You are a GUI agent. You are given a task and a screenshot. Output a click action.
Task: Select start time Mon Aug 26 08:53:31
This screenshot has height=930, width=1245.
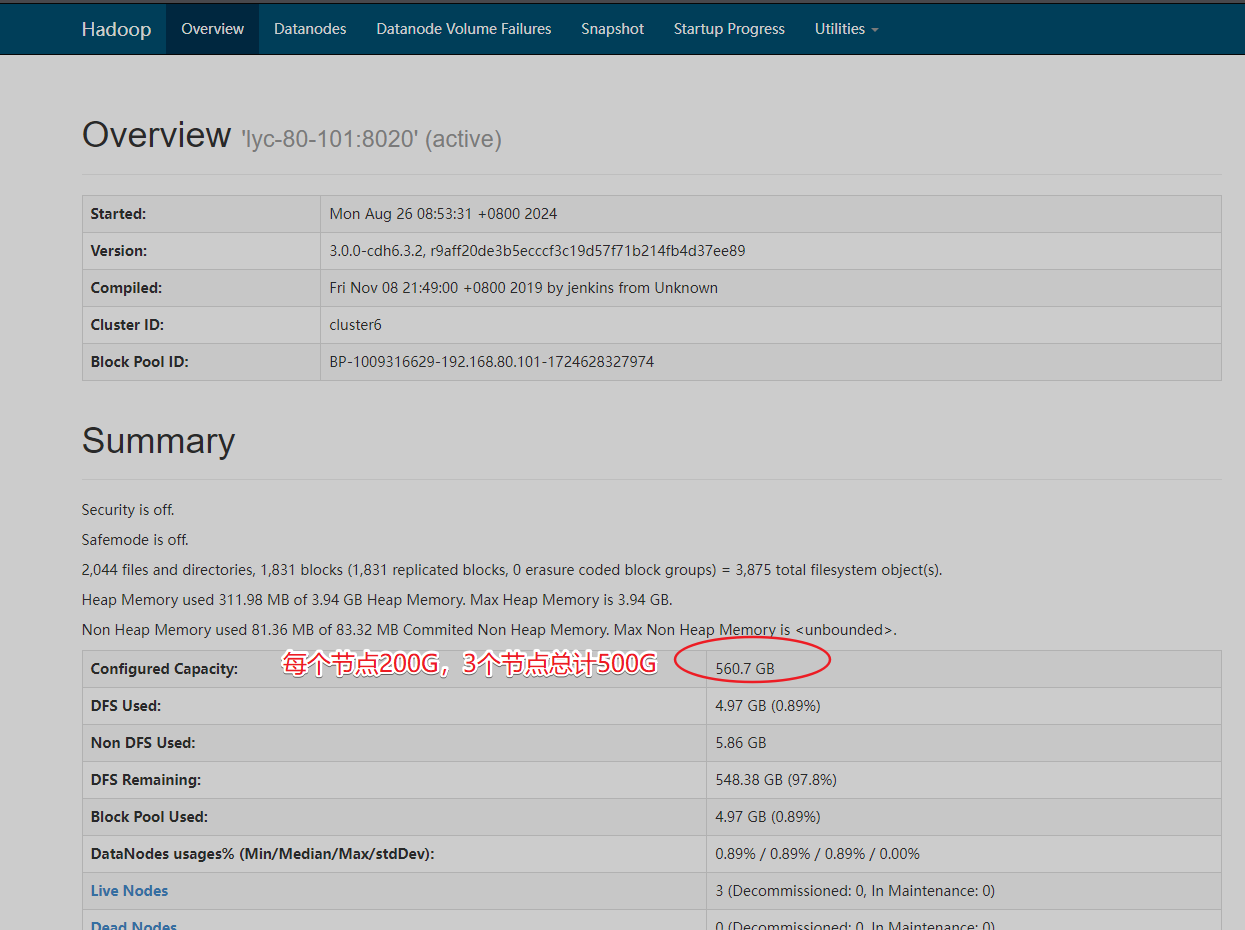(x=443, y=213)
